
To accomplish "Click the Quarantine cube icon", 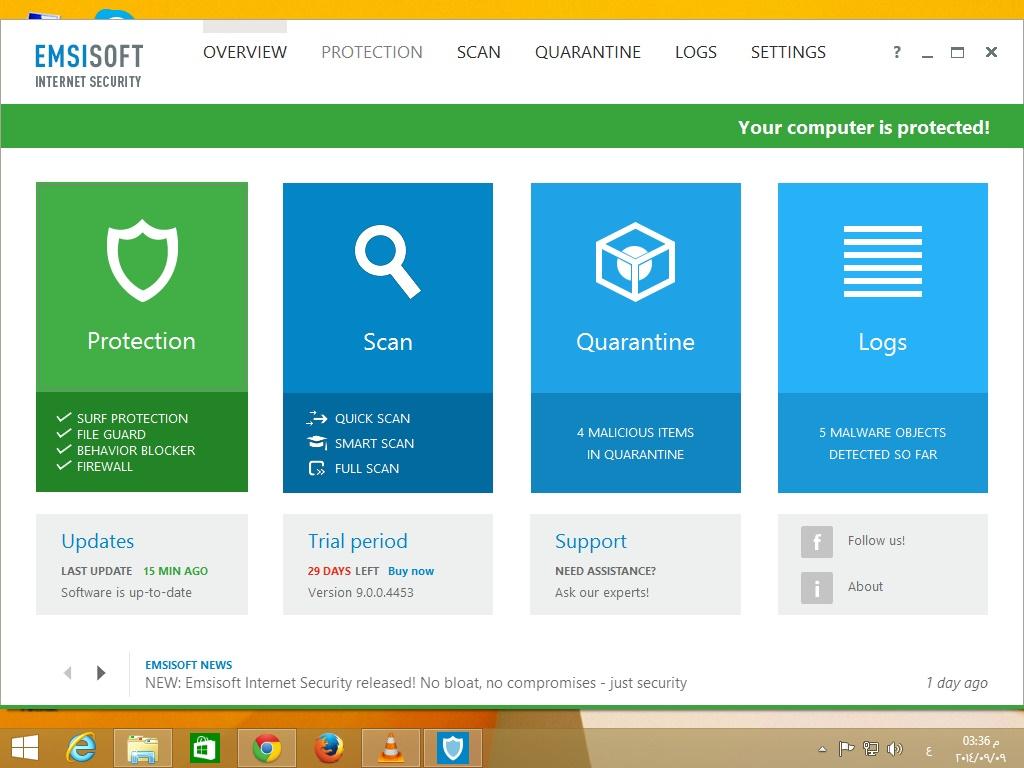I will [635, 261].
